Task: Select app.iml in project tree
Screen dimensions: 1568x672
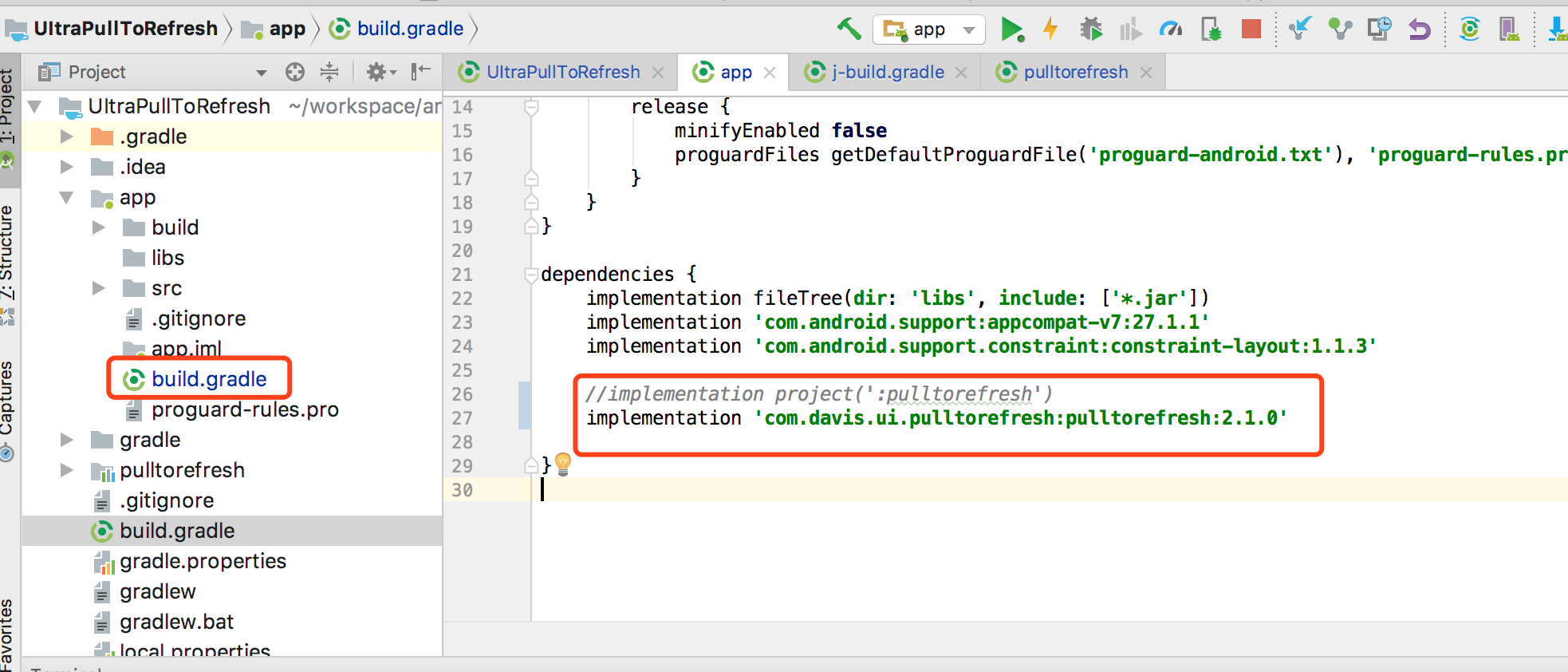Action: click(x=186, y=349)
